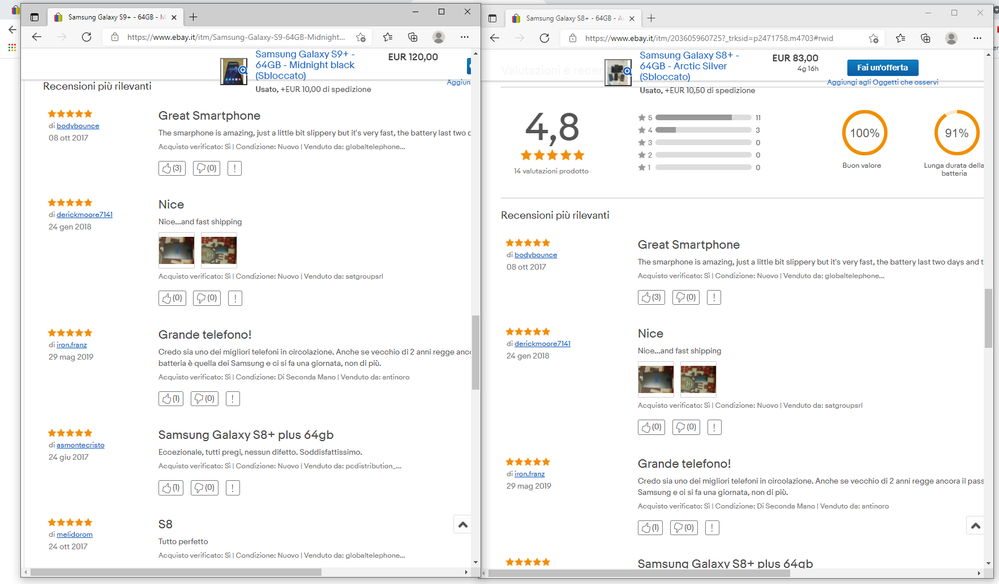Open derickmoore7141 profile in left window
This screenshot has width=999, height=584.
coord(85,215)
